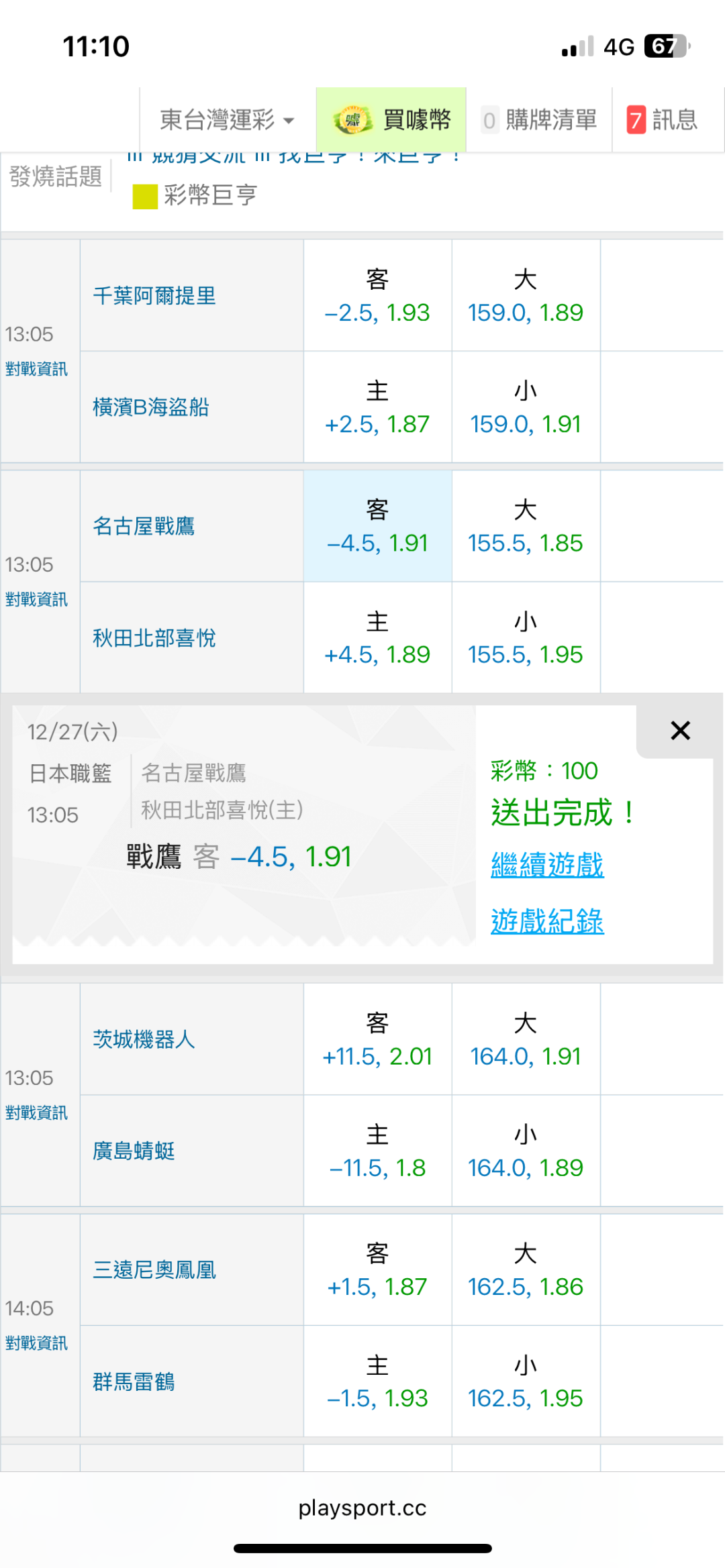Open the 遊戲紀錄 link

547,921
